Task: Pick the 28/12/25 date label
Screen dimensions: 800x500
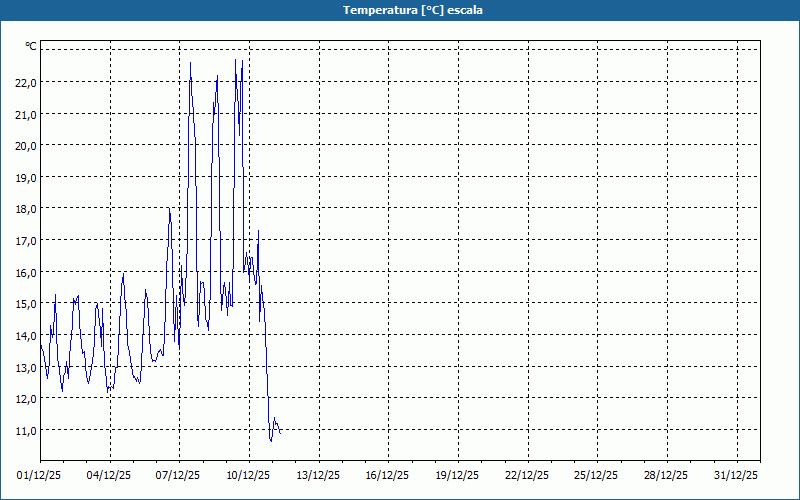Action: 667,476
